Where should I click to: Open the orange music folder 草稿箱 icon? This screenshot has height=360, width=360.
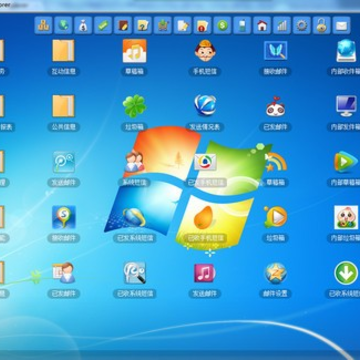tap(134, 51)
